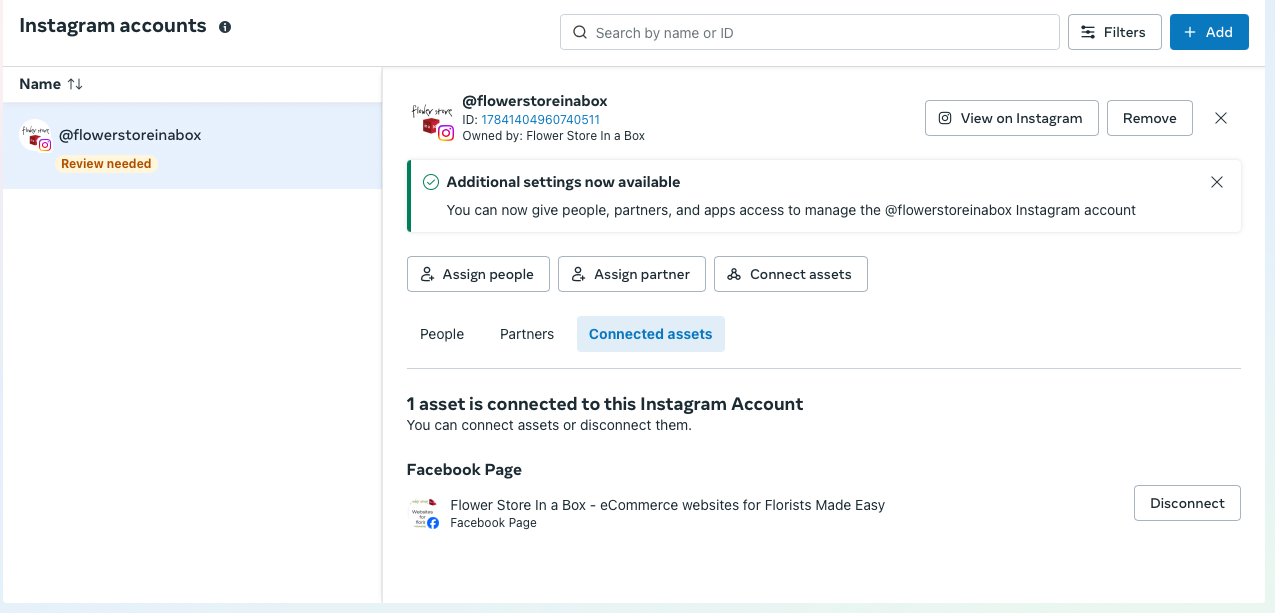Click the account ID 17841404960740511 link
The width and height of the screenshot is (1275, 613).
click(x=541, y=120)
